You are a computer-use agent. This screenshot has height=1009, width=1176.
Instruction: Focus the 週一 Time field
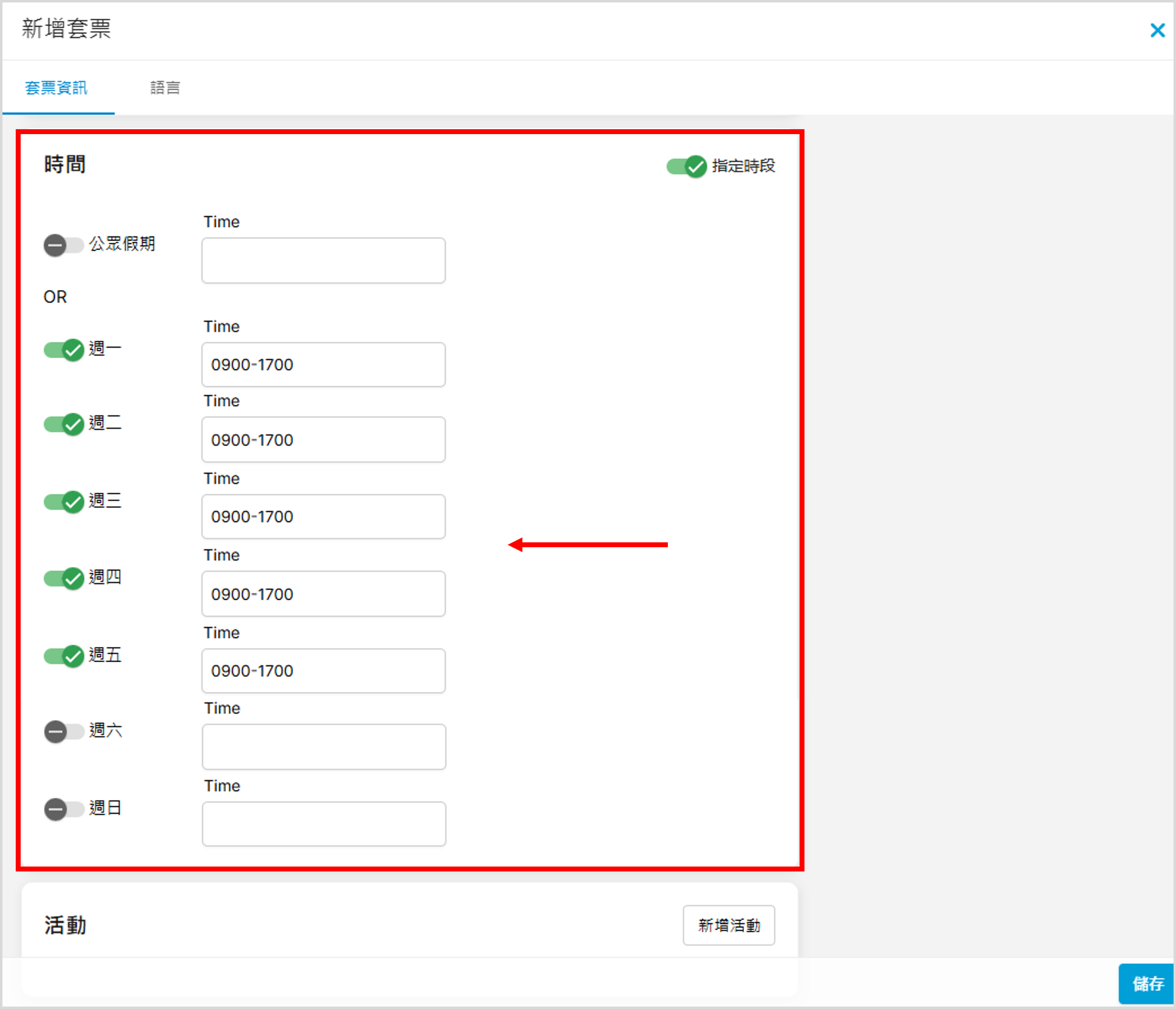[x=323, y=364]
